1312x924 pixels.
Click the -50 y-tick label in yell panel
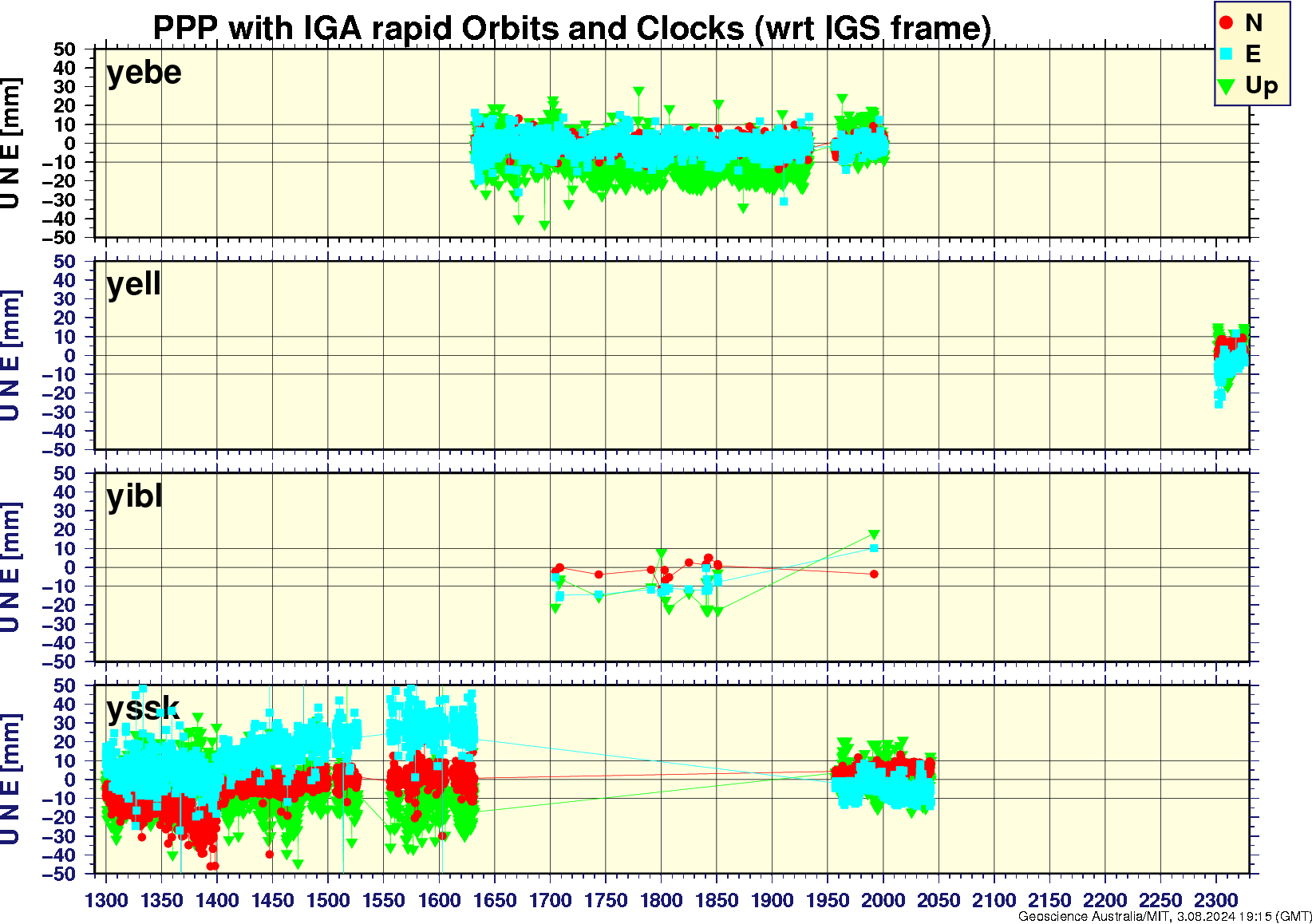click(60, 450)
